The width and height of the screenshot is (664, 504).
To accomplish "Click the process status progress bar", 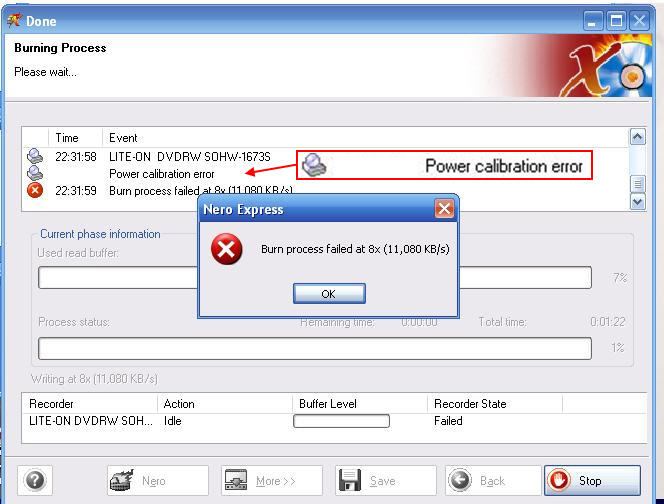I will pos(315,348).
